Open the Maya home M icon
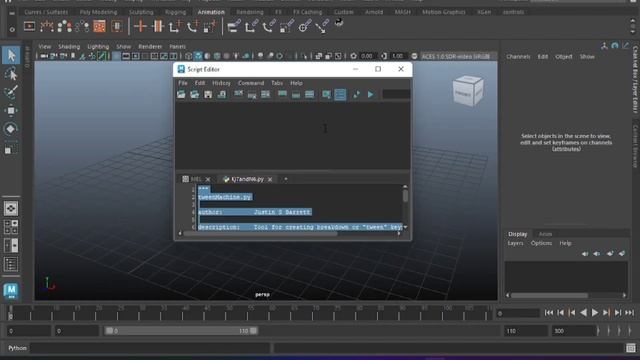 [x=11, y=291]
